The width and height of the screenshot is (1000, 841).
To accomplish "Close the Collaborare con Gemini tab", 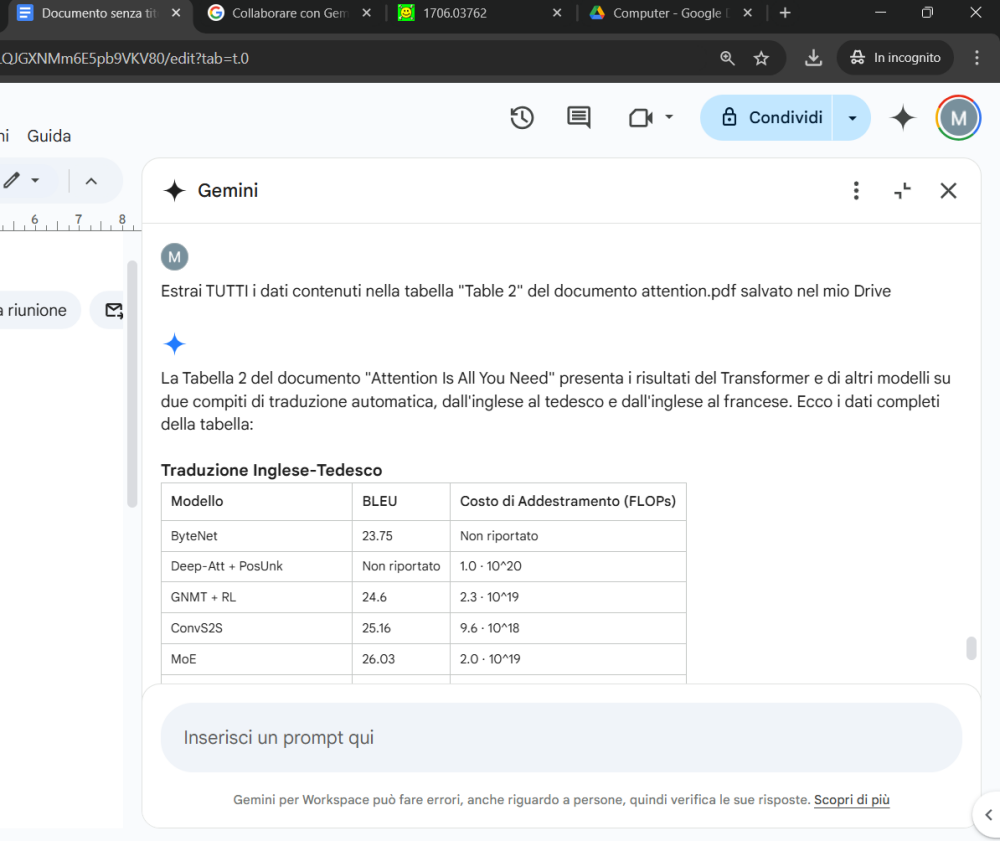I will point(367,13).
